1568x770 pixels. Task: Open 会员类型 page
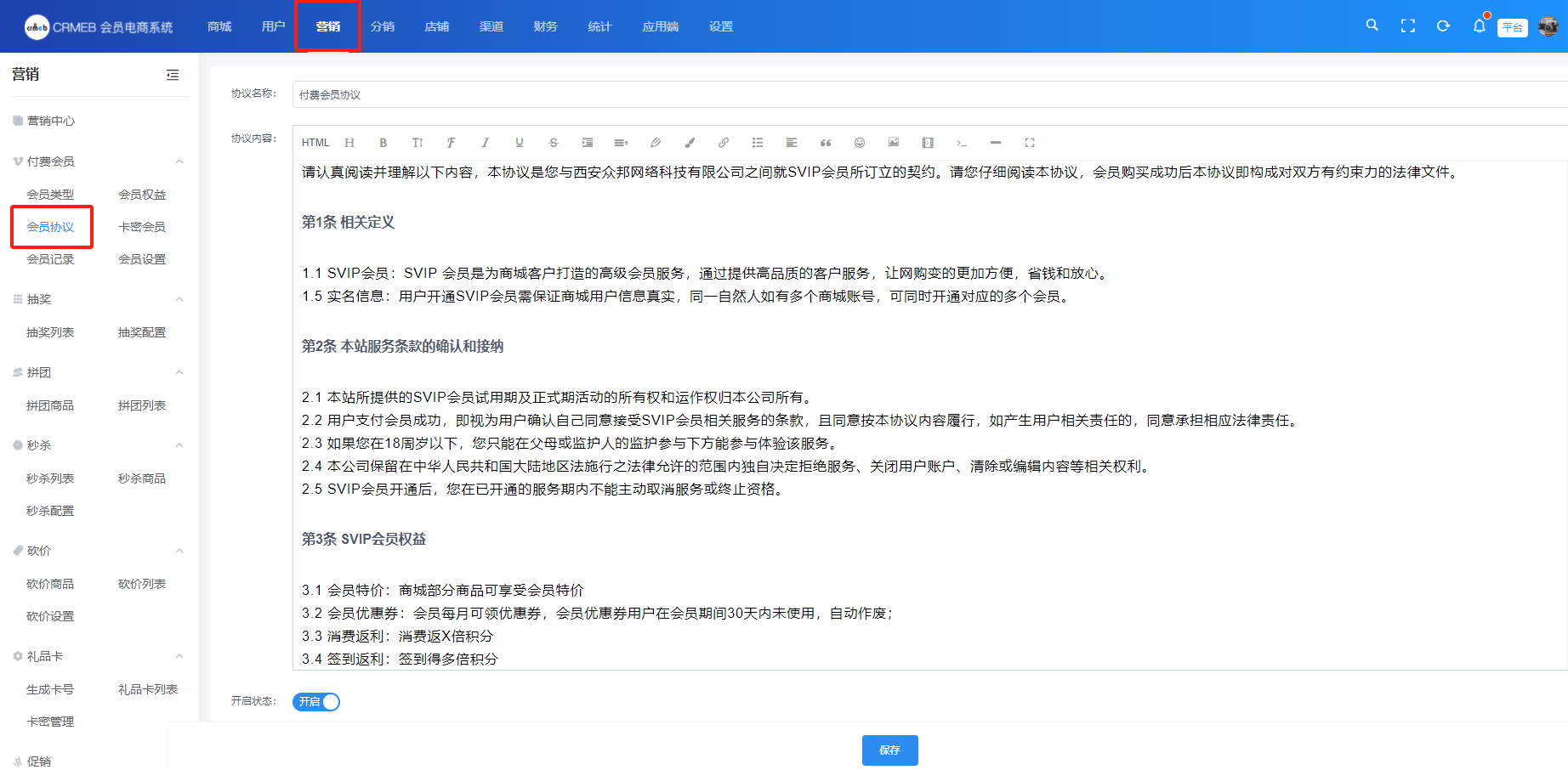pyautogui.click(x=50, y=195)
